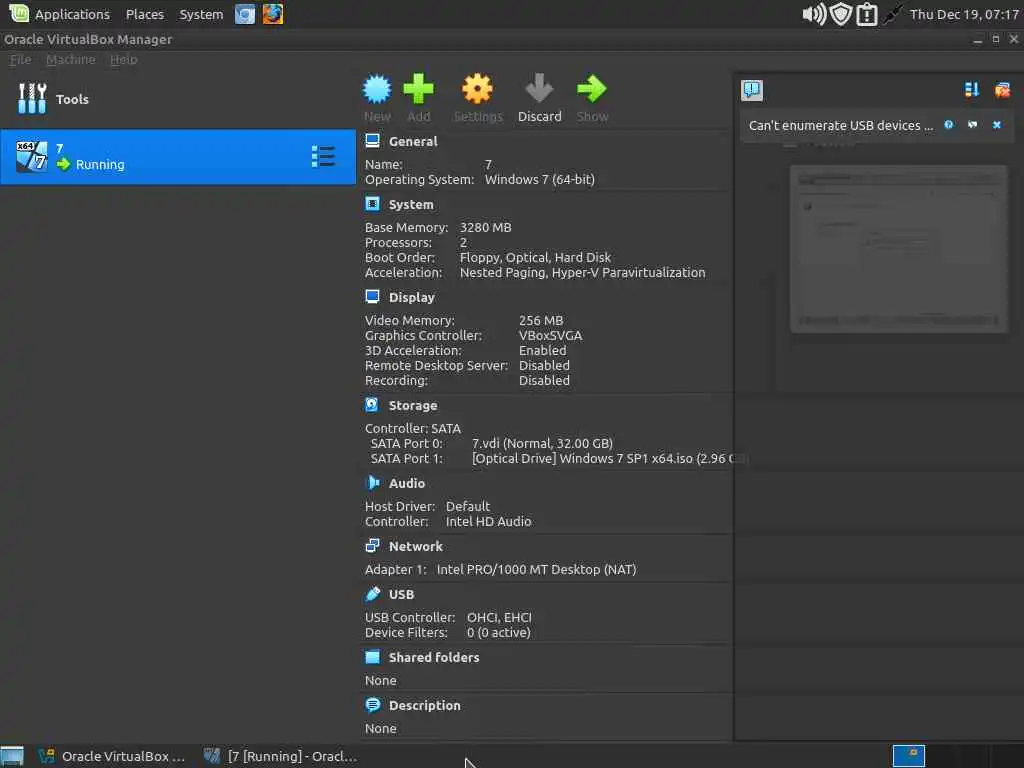1024x768 pixels.
Task: Expand the Can't enumerate USB devices message
Action: click(840, 125)
